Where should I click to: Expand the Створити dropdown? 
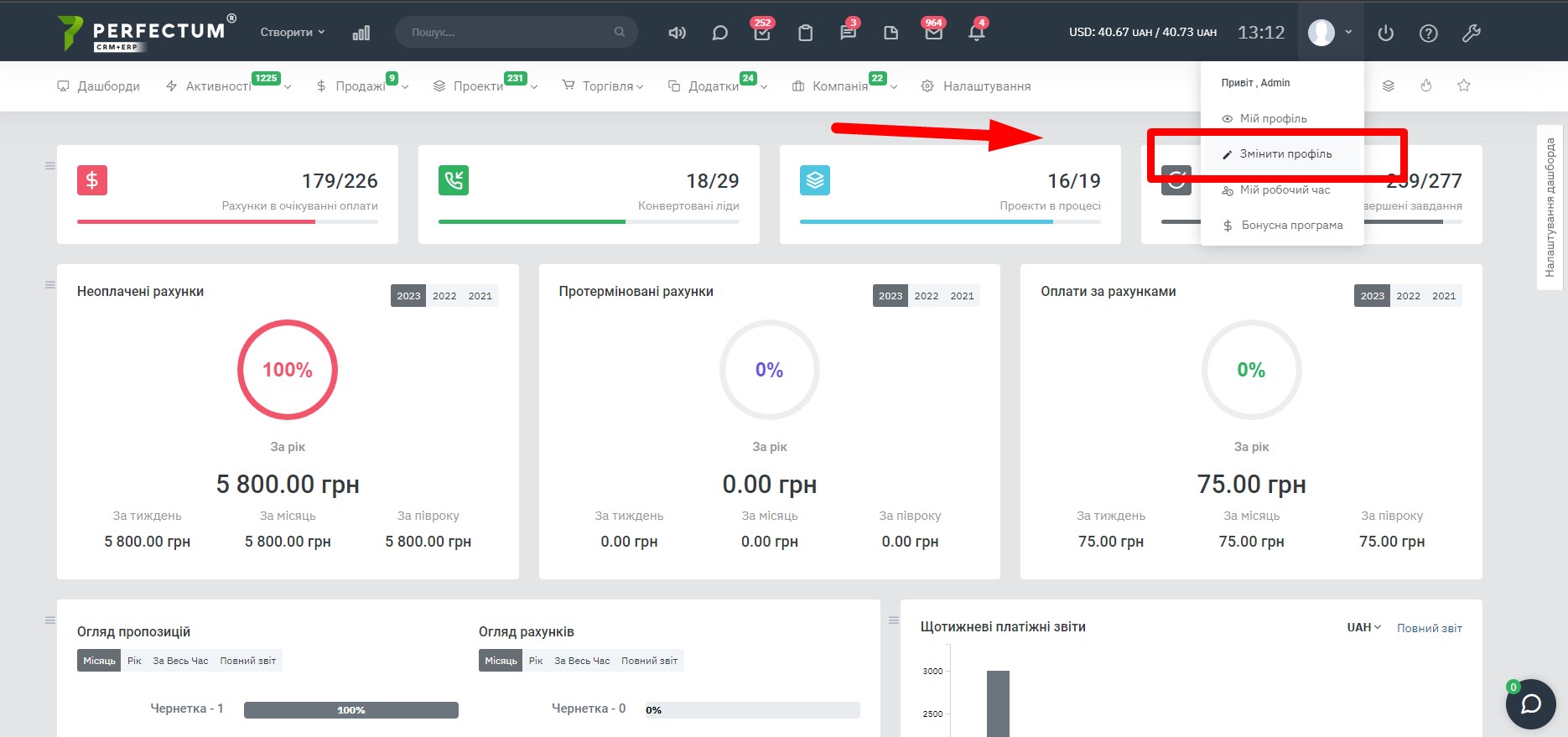[292, 33]
